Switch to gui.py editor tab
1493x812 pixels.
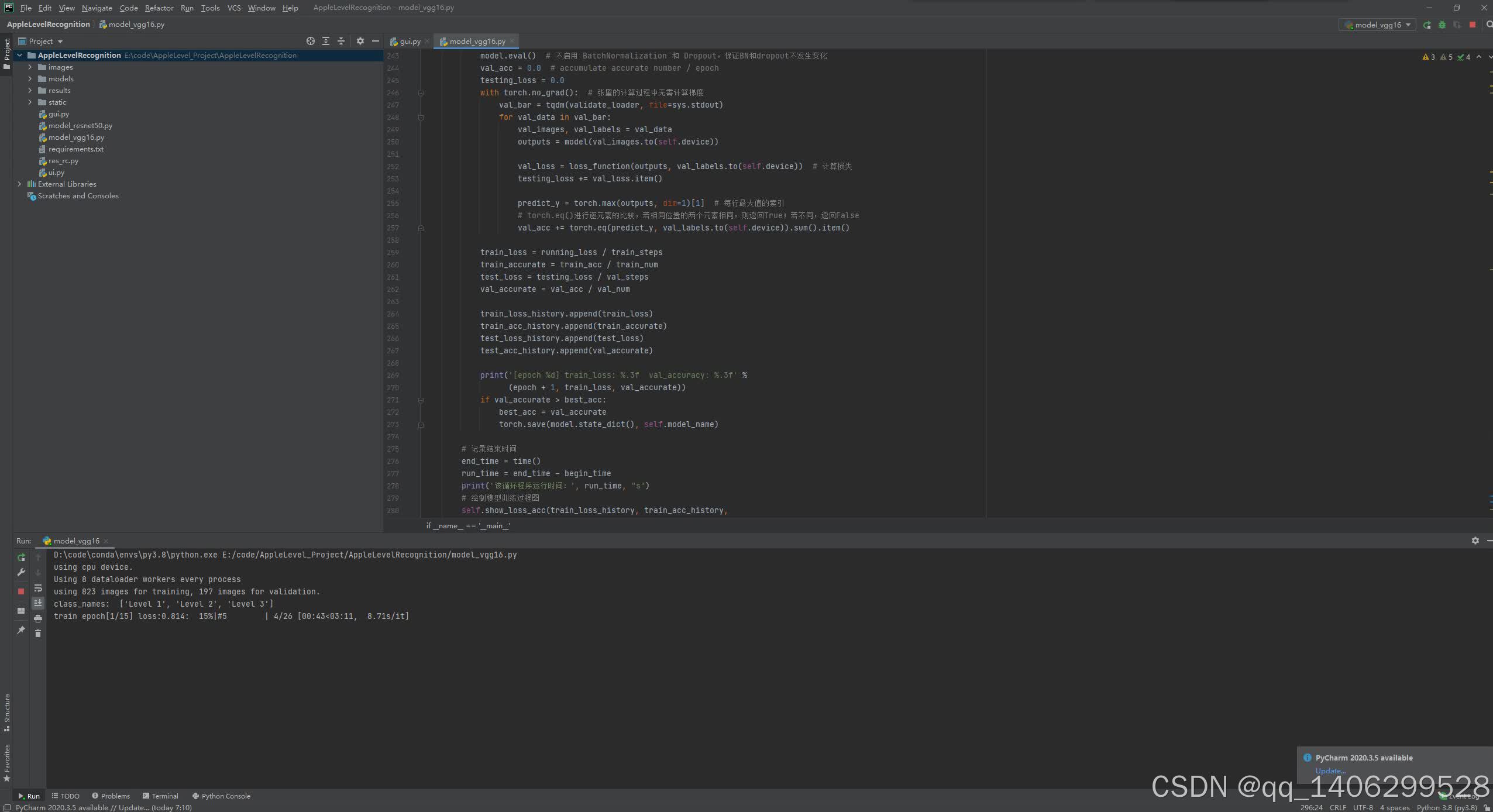point(410,42)
